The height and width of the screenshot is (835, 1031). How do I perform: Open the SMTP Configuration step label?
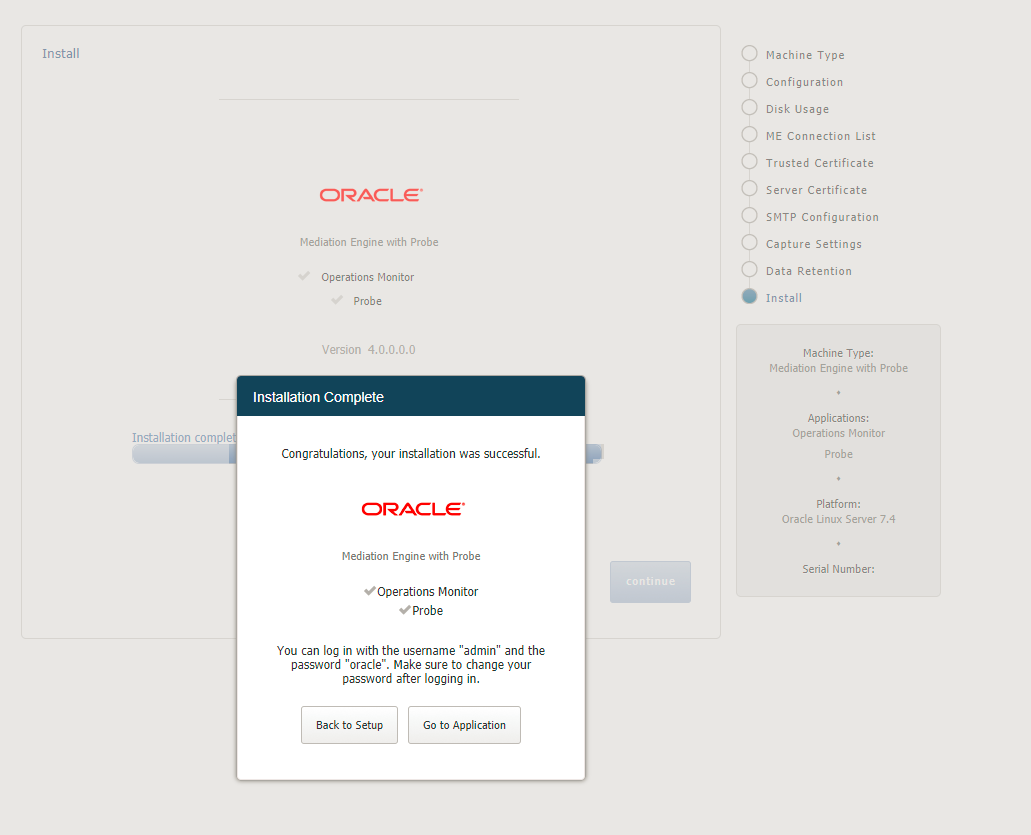pyautogui.click(x=822, y=217)
